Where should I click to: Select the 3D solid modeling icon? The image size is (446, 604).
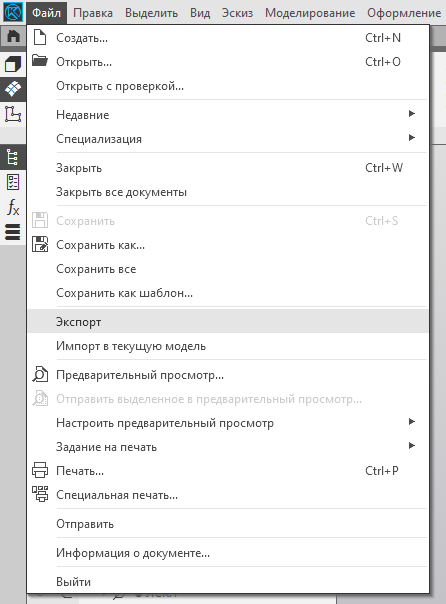point(13,64)
